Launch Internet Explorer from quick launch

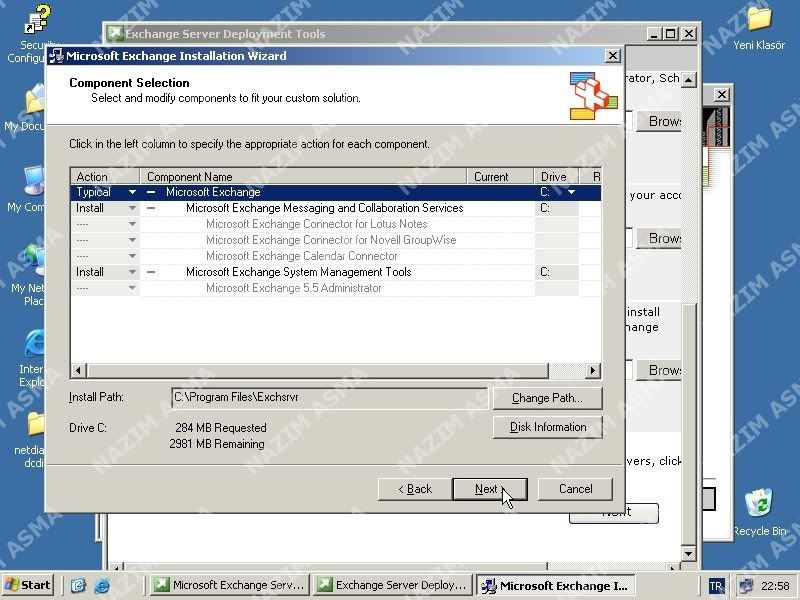click(102, 585)
